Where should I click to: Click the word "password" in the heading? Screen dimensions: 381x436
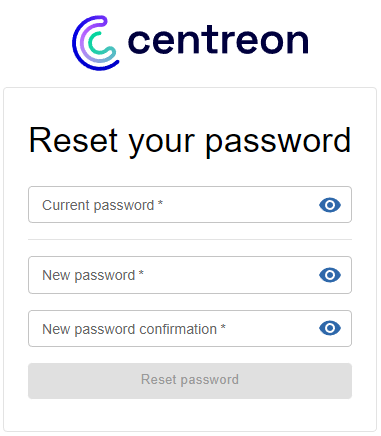[x=278, y=142]
